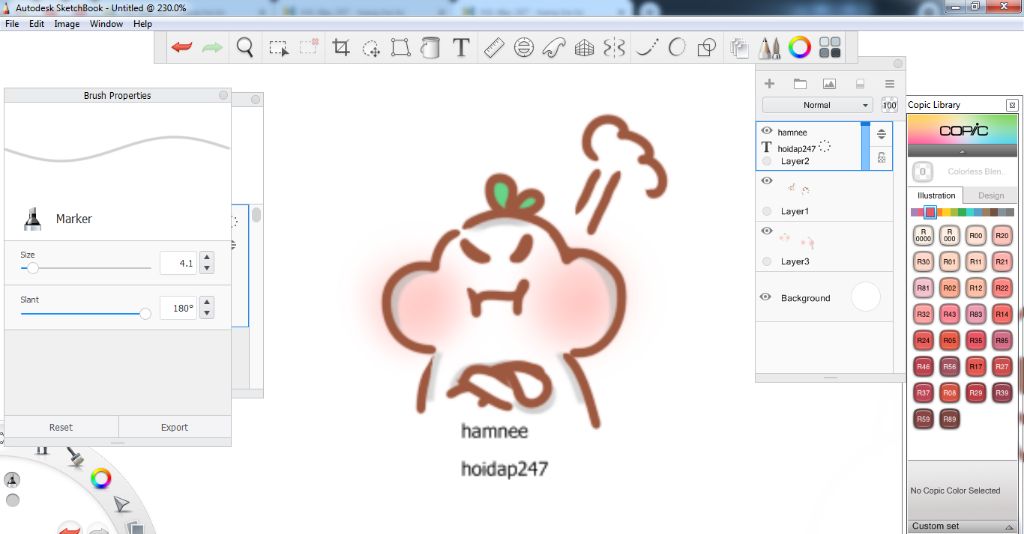The height and width of the screenshot is (534, 1024).
Task: Select the Predictive Stroke tool
Action: (x=677, y=47)
